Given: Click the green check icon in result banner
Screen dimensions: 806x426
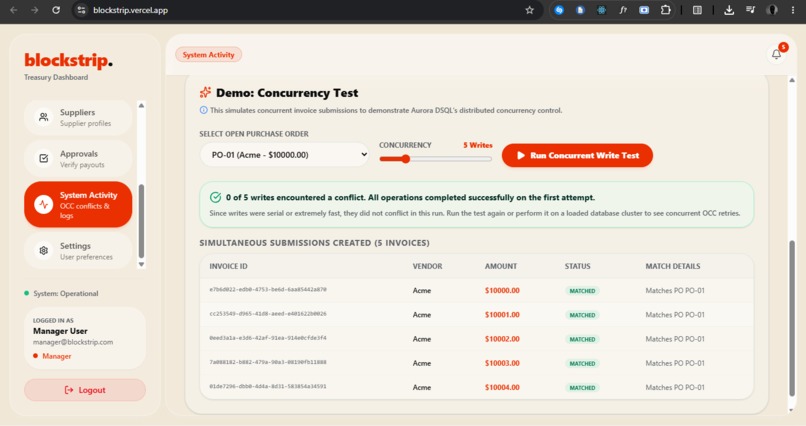Looking at the screenshot, I should click(215, 197).
